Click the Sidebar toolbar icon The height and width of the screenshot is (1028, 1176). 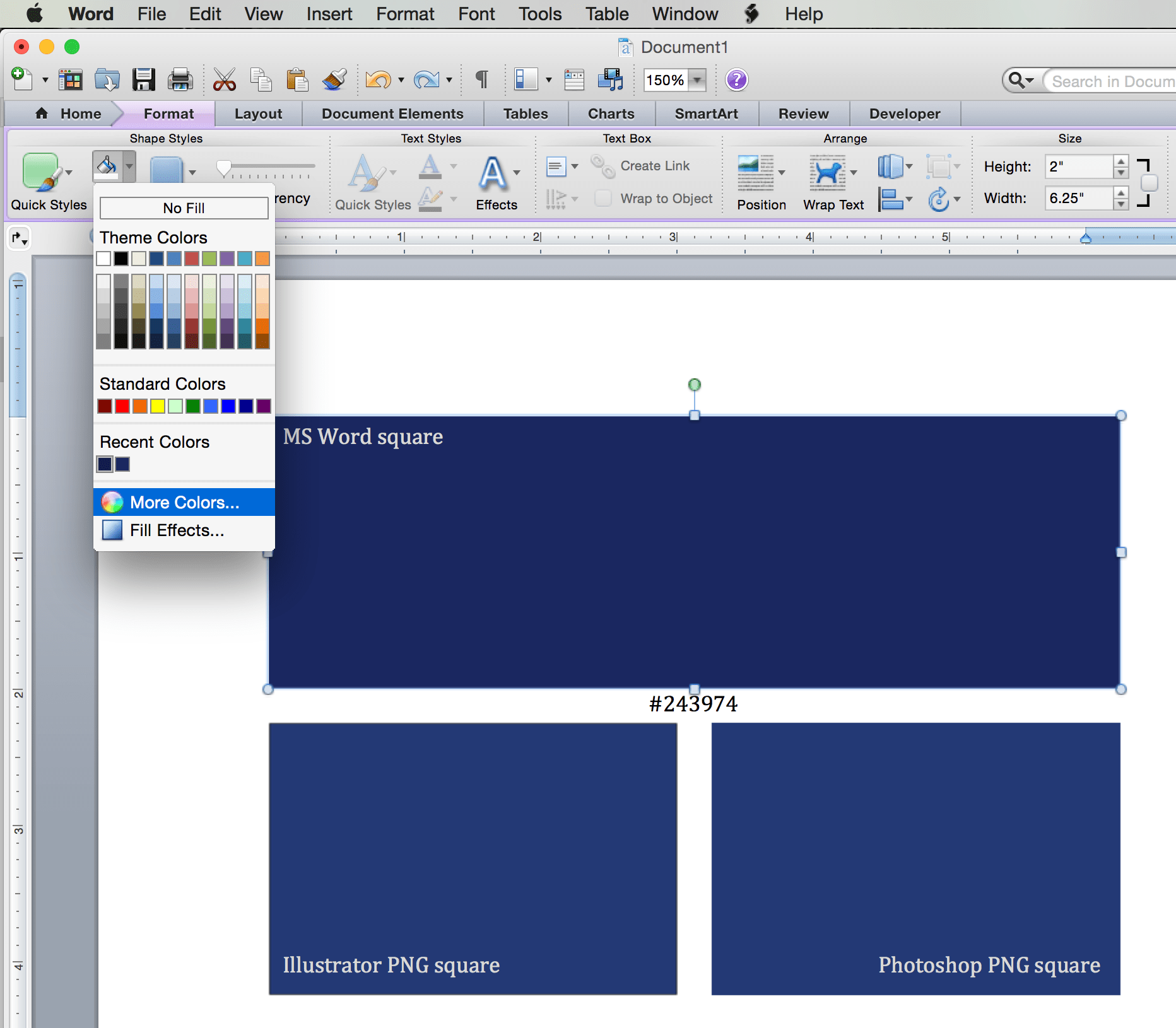[x=526, y=79]
